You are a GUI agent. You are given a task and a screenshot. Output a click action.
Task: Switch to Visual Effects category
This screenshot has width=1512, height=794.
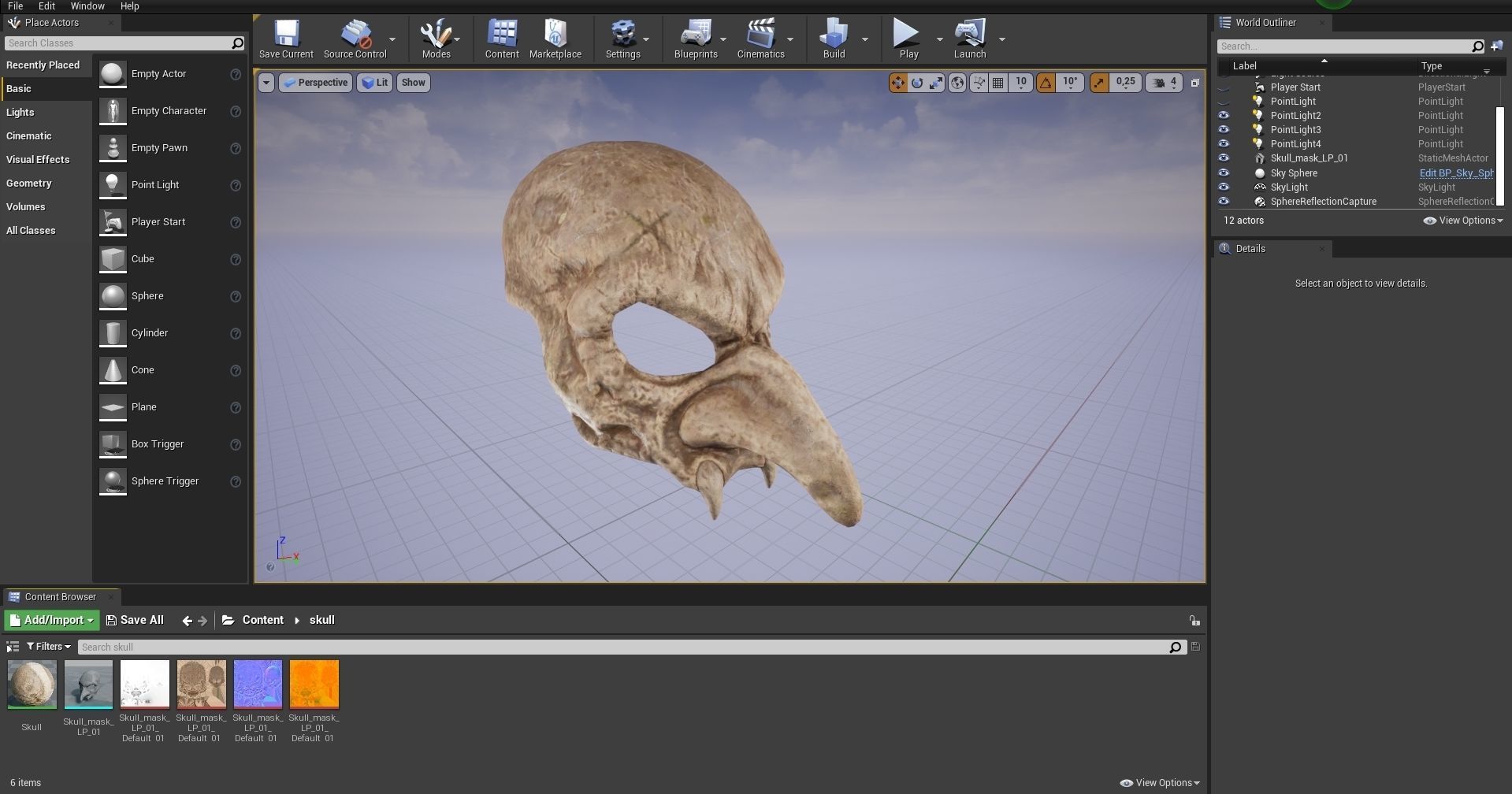46,160
